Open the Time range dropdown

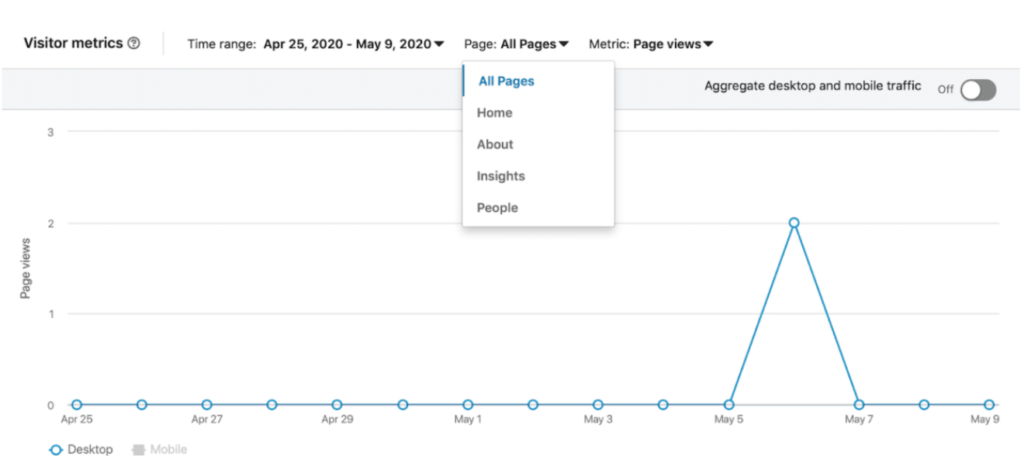tap(353, 44)
